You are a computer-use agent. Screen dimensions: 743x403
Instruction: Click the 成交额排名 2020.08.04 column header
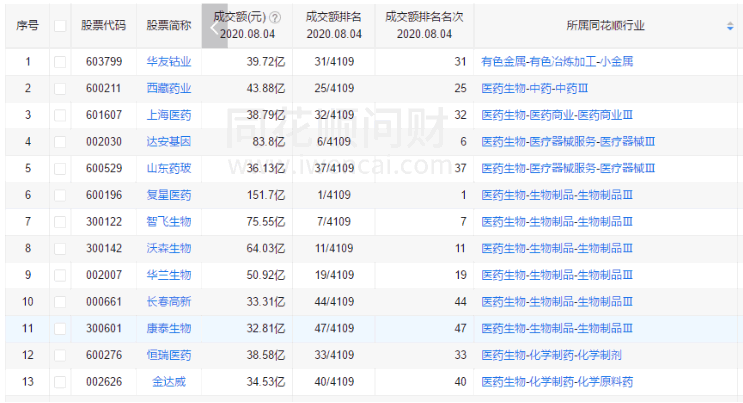(334, 26)
